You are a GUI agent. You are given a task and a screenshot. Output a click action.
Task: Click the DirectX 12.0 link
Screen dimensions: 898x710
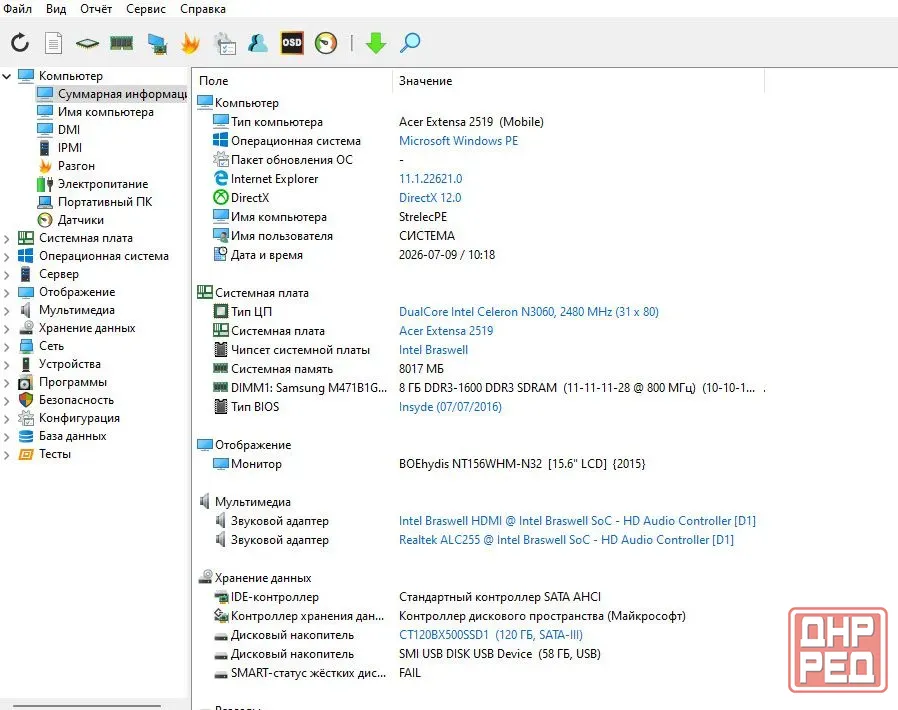click(430, 198)
